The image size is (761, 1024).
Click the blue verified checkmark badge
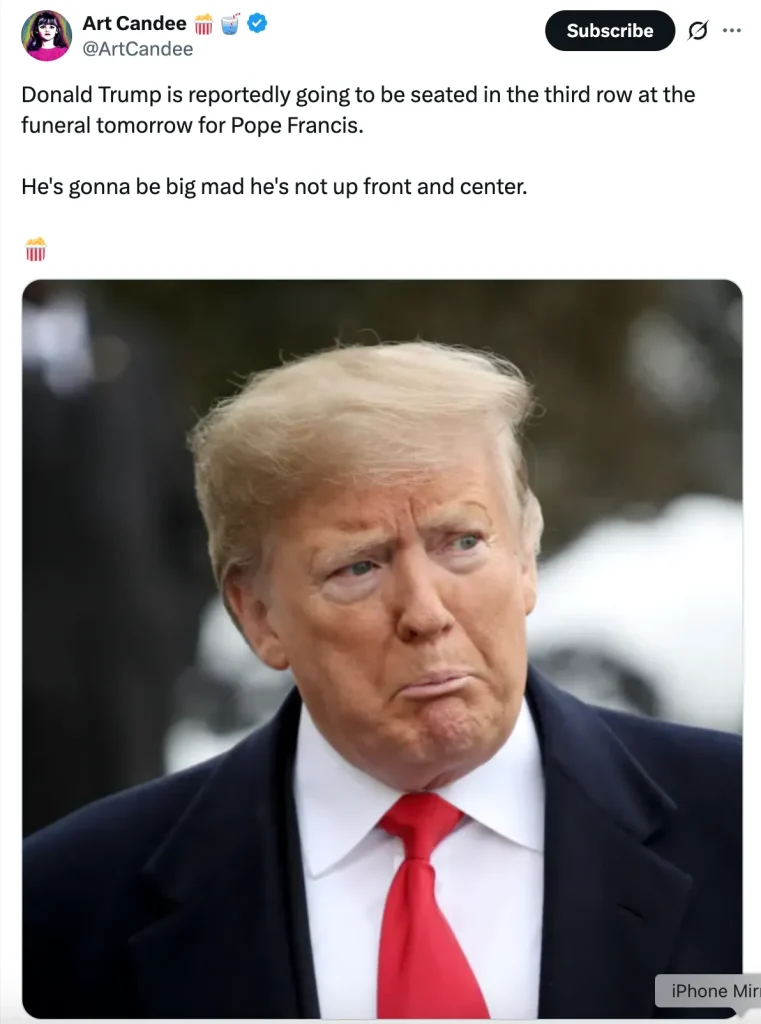pyautogui.click(x=257, y=24)
